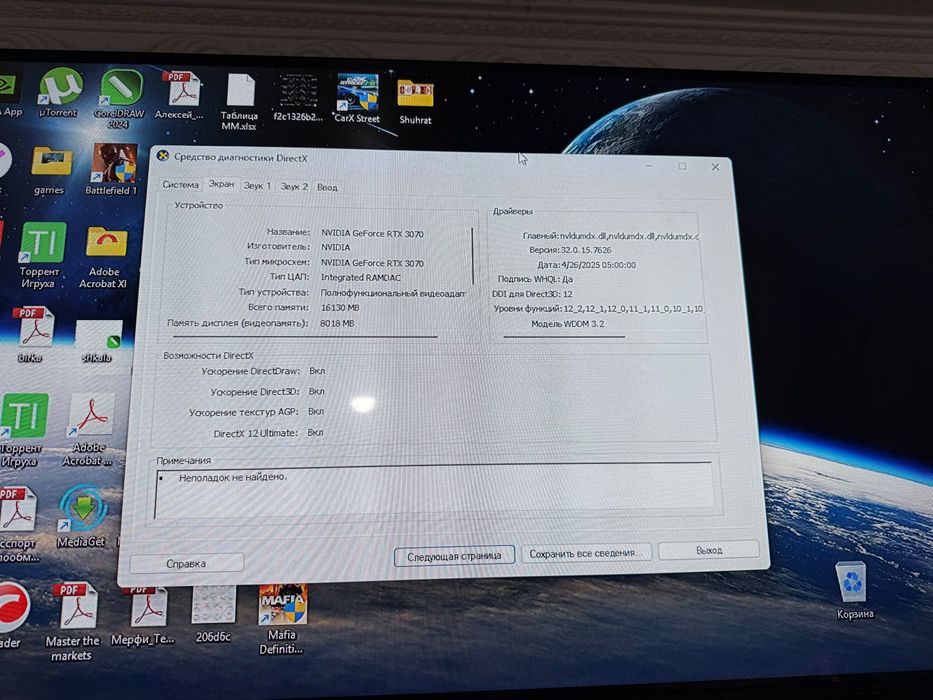The image size is (933, 700).
Task: Click Сохранить все сведения button
Action: [x=586, y=553]
